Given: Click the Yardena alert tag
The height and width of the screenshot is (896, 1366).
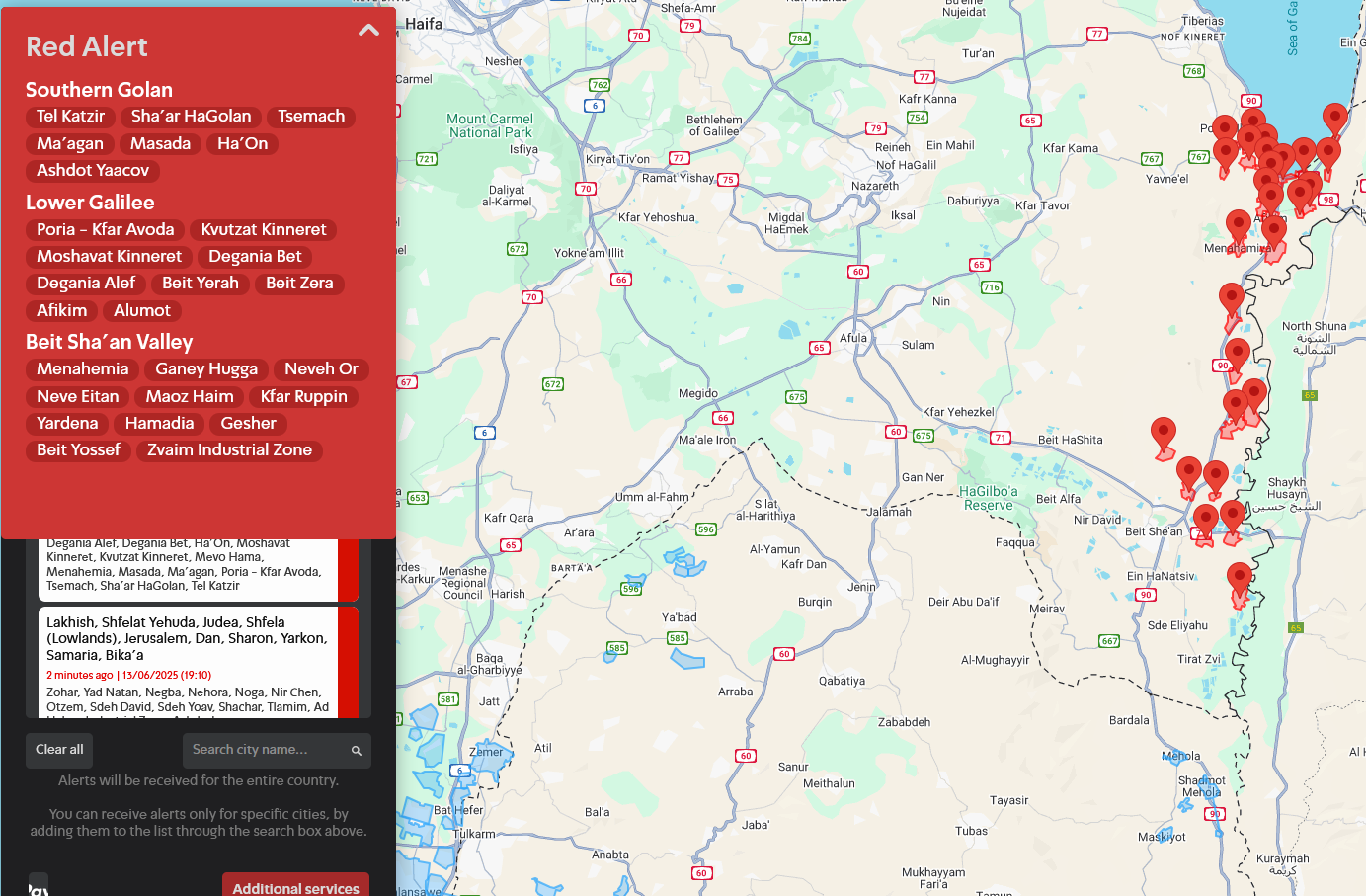Looking at the screenshot, I should [67, 424].
